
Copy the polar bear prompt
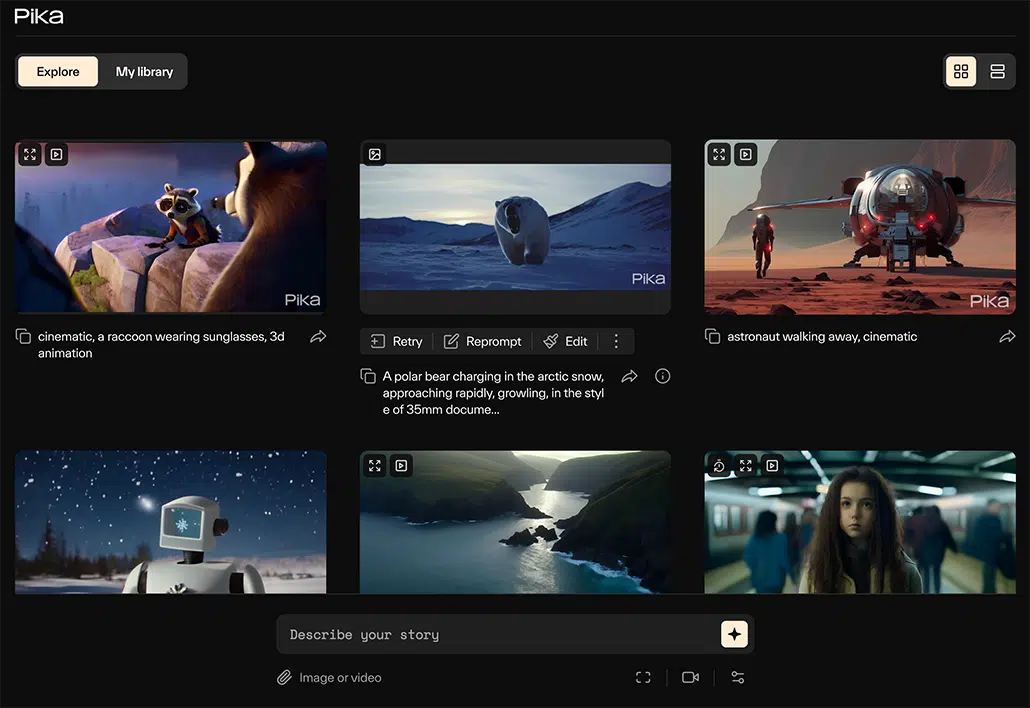point(368,376)
